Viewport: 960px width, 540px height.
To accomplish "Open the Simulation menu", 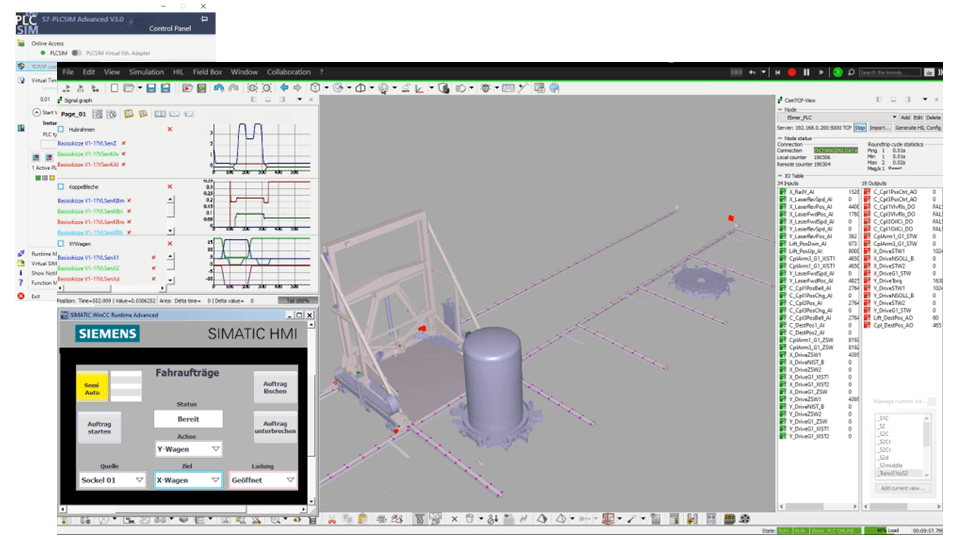I will (x=146, y=72).
